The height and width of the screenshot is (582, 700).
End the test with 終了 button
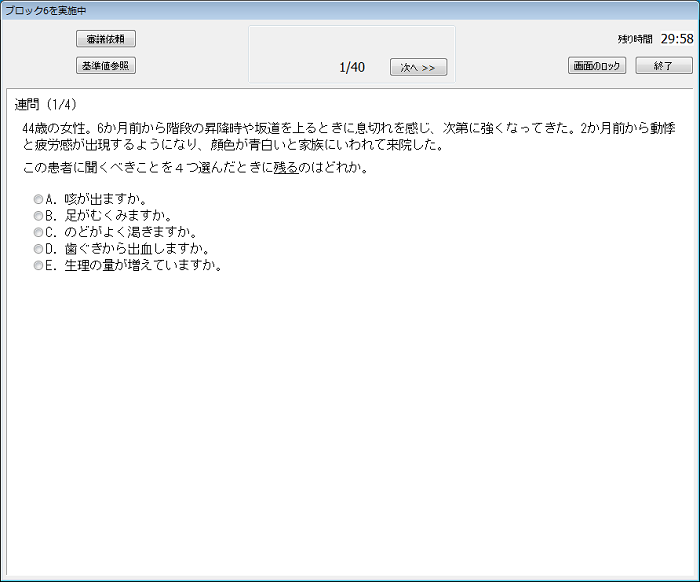coord(664,66)
